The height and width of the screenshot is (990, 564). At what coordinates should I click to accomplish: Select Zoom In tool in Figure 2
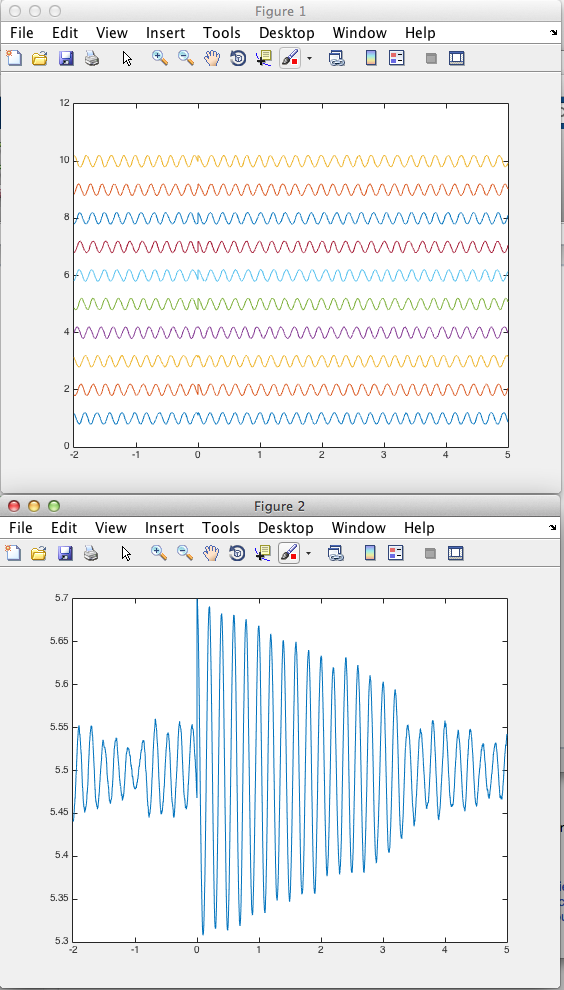coord(159,554)
